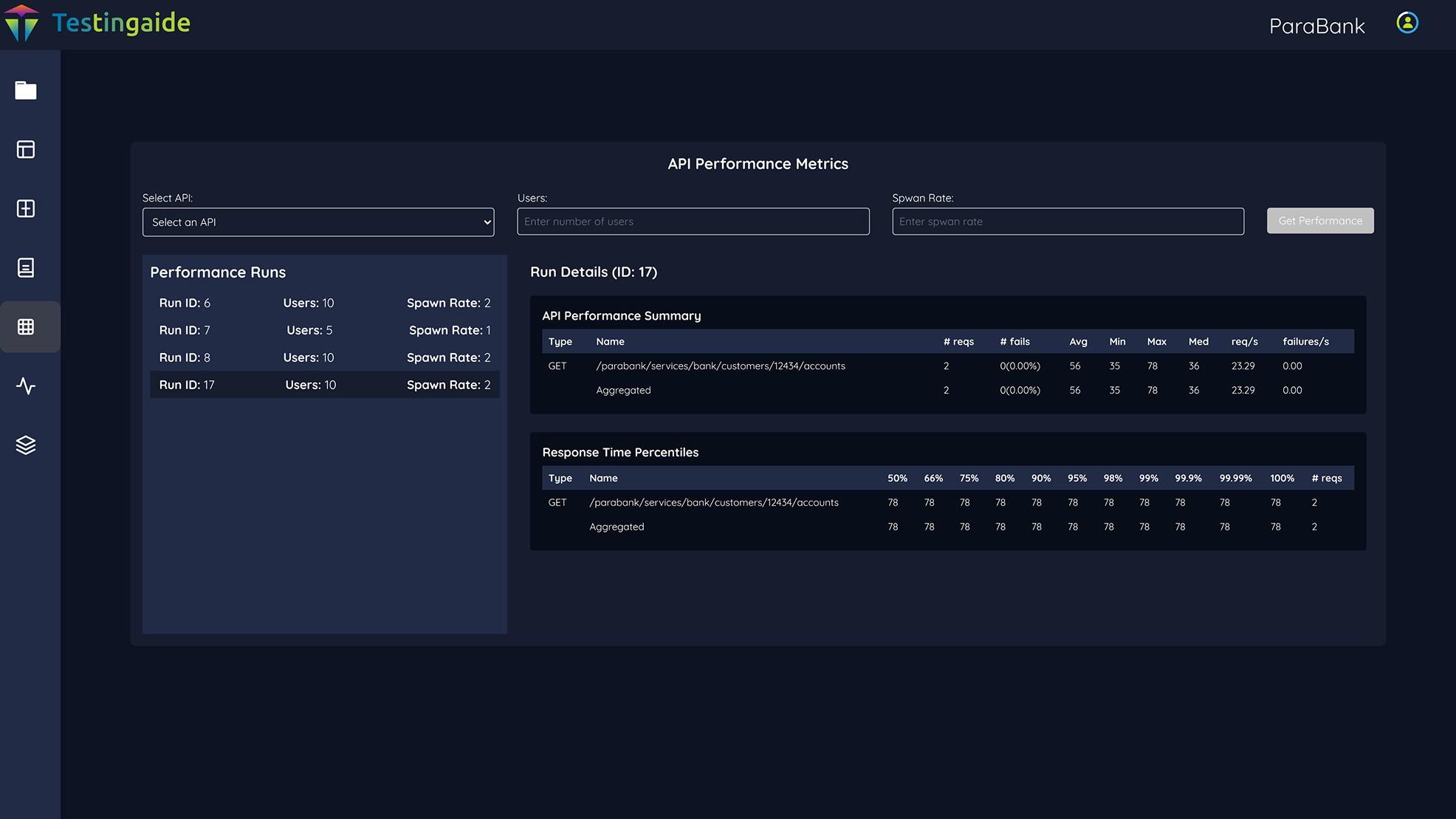Click the '# reqs' header in Performance Summary

pyautogui.click(x=958, y=341)
